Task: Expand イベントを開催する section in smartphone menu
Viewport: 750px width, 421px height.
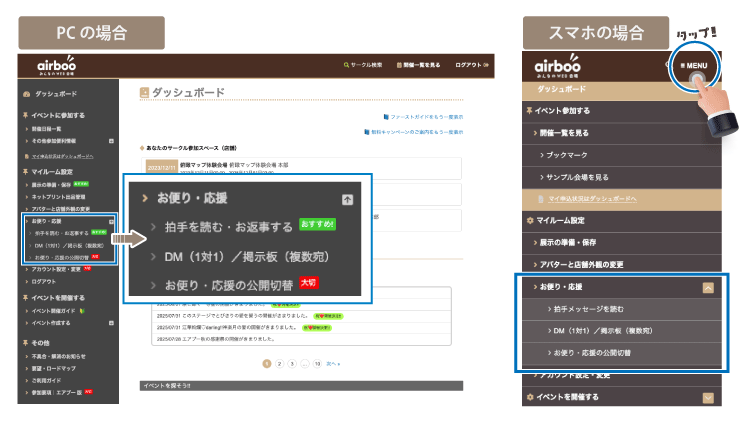Action: [x=708, y=397]
